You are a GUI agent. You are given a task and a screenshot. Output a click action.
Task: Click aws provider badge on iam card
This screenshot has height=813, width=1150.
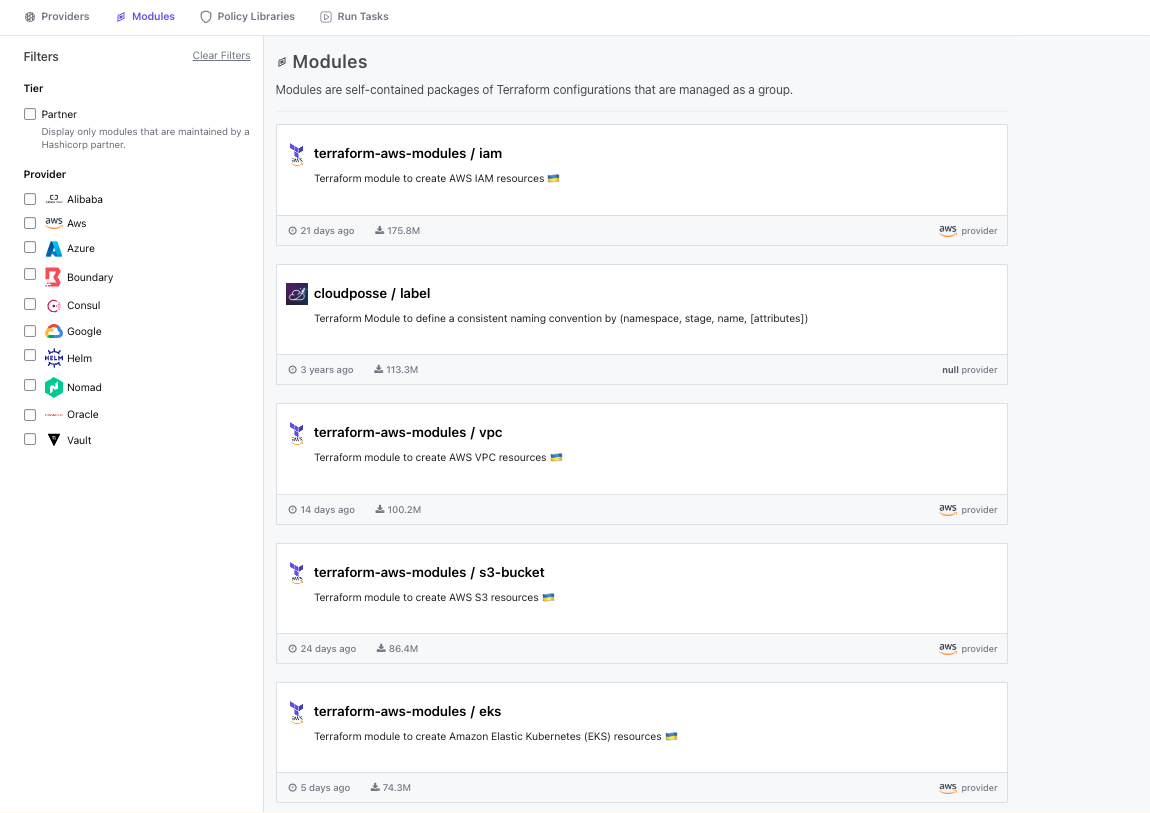pos(968,230)
